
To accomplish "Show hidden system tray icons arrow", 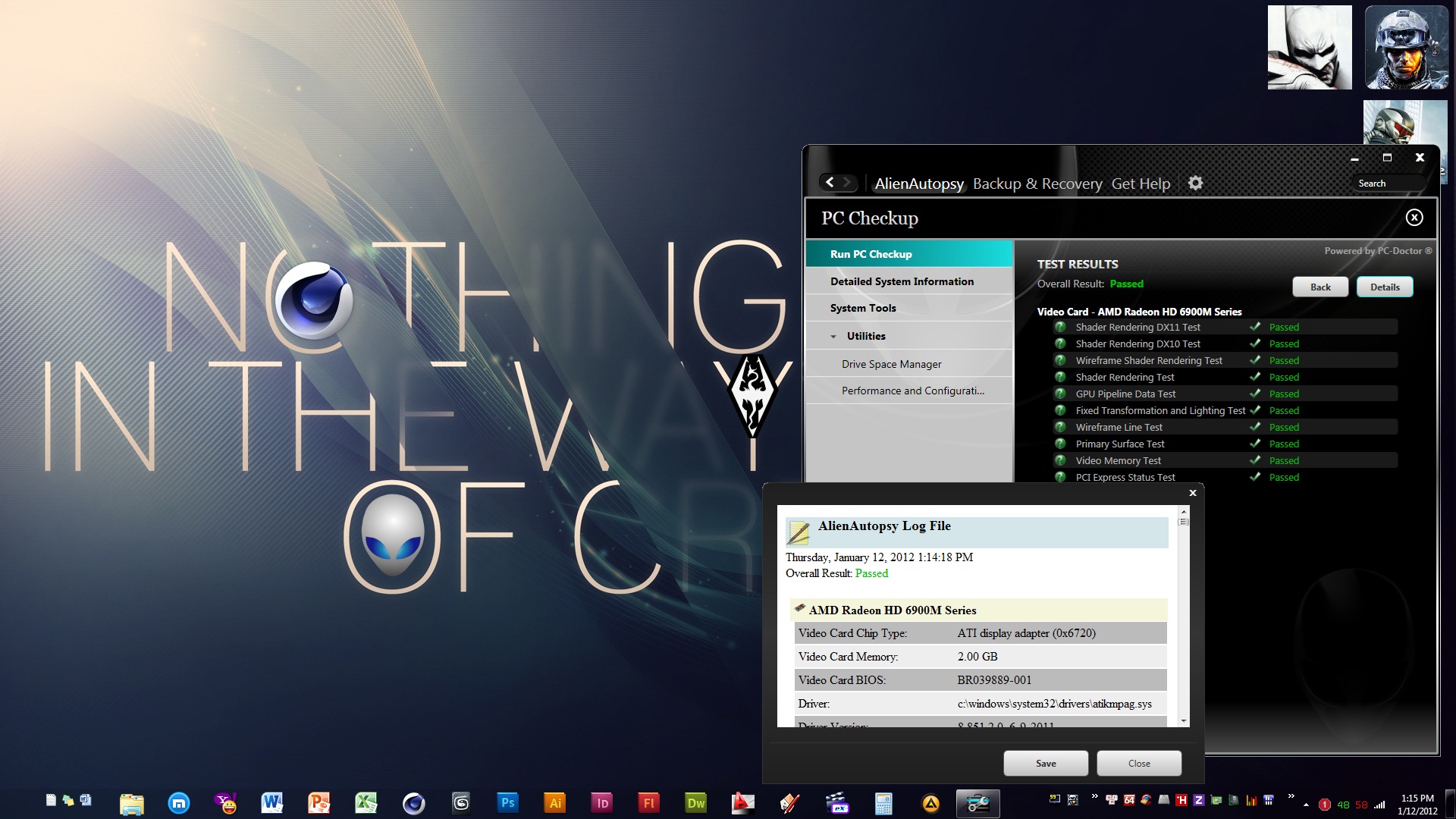I will (x=1306, y=805).
